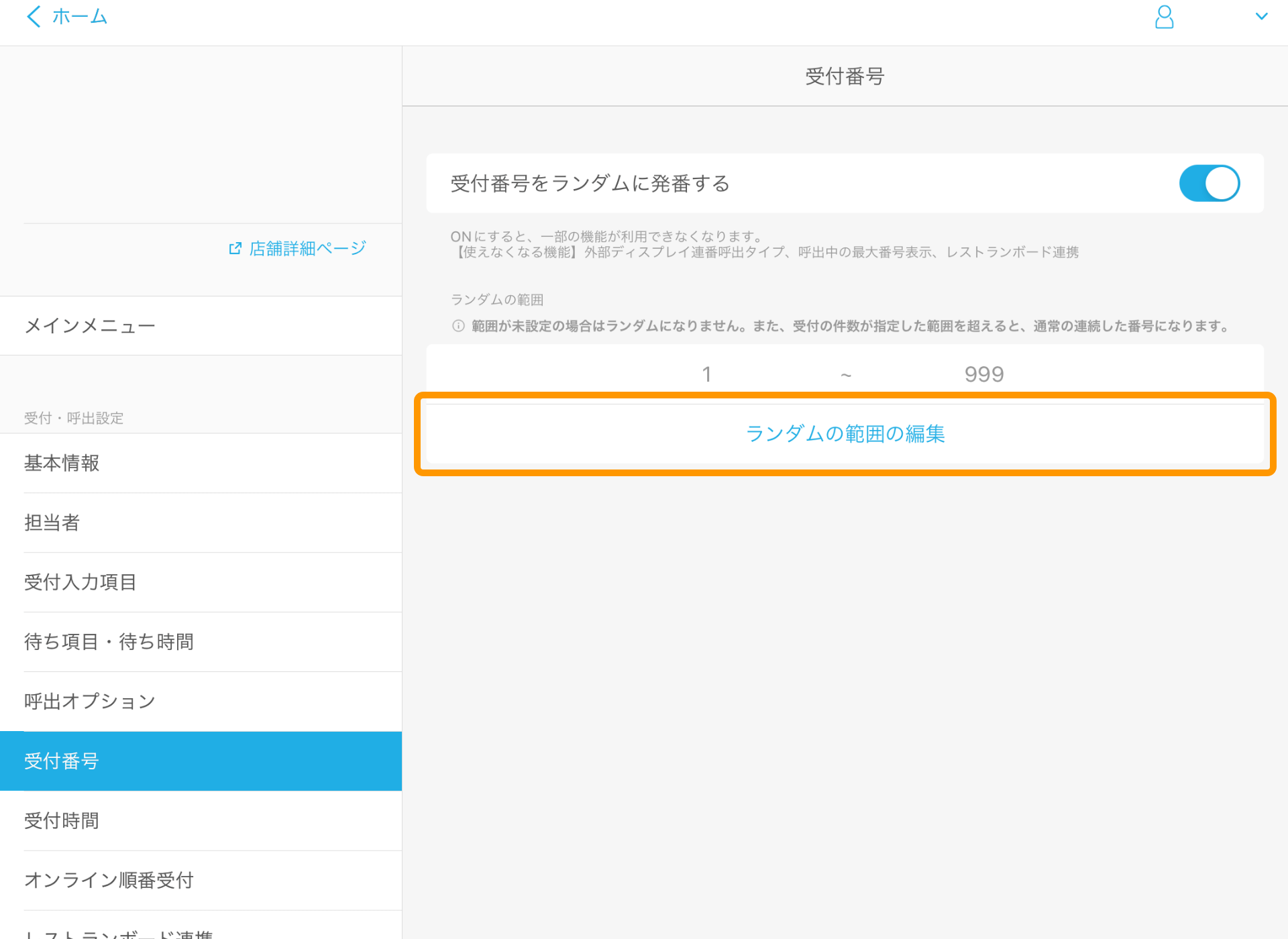Viewport: 1288px width, 939px height.
Task: Open オンライン順番受付 settings
Action: click(x=201, y=881)
